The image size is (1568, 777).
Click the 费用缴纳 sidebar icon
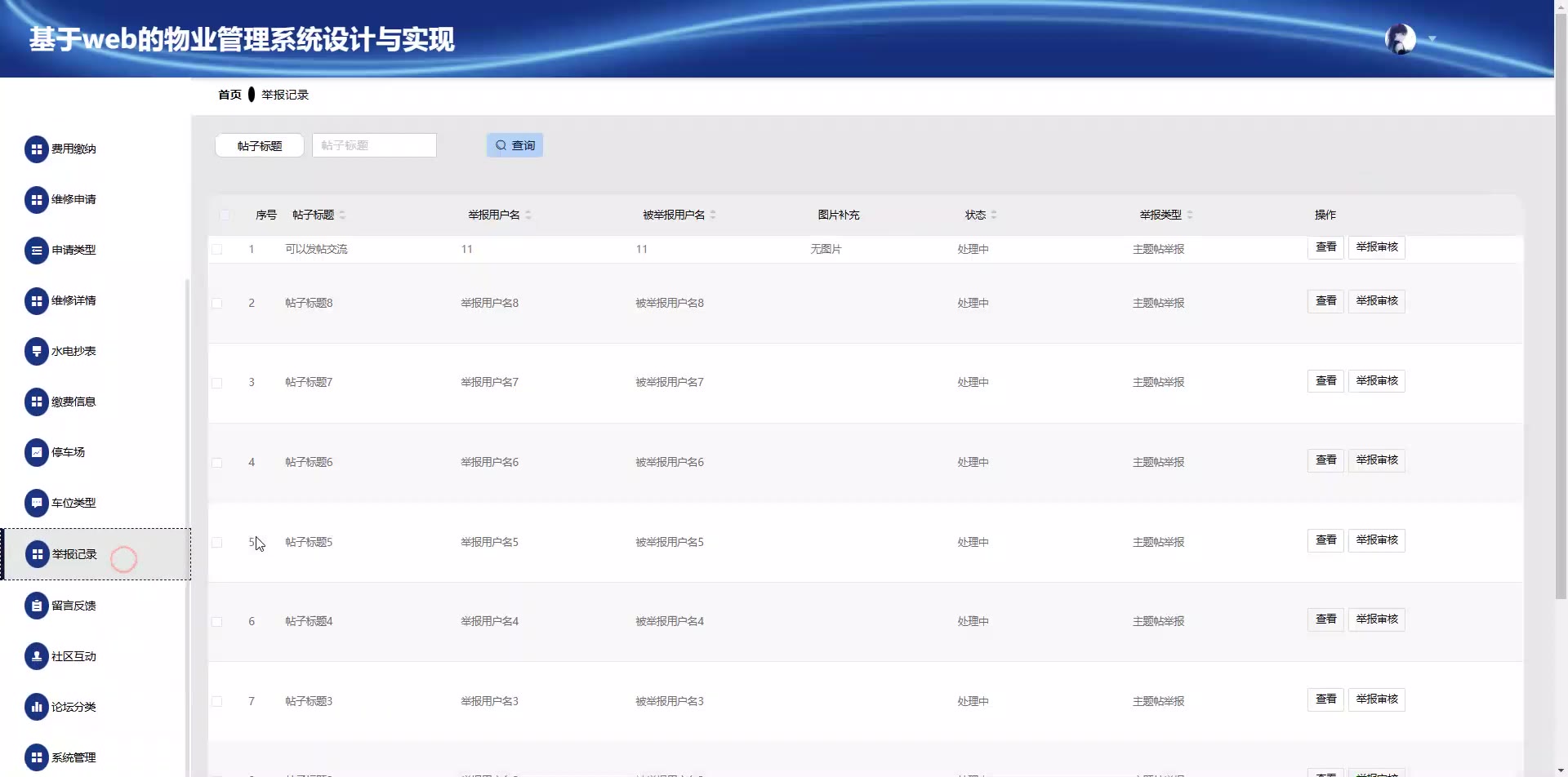coord(37,149)
